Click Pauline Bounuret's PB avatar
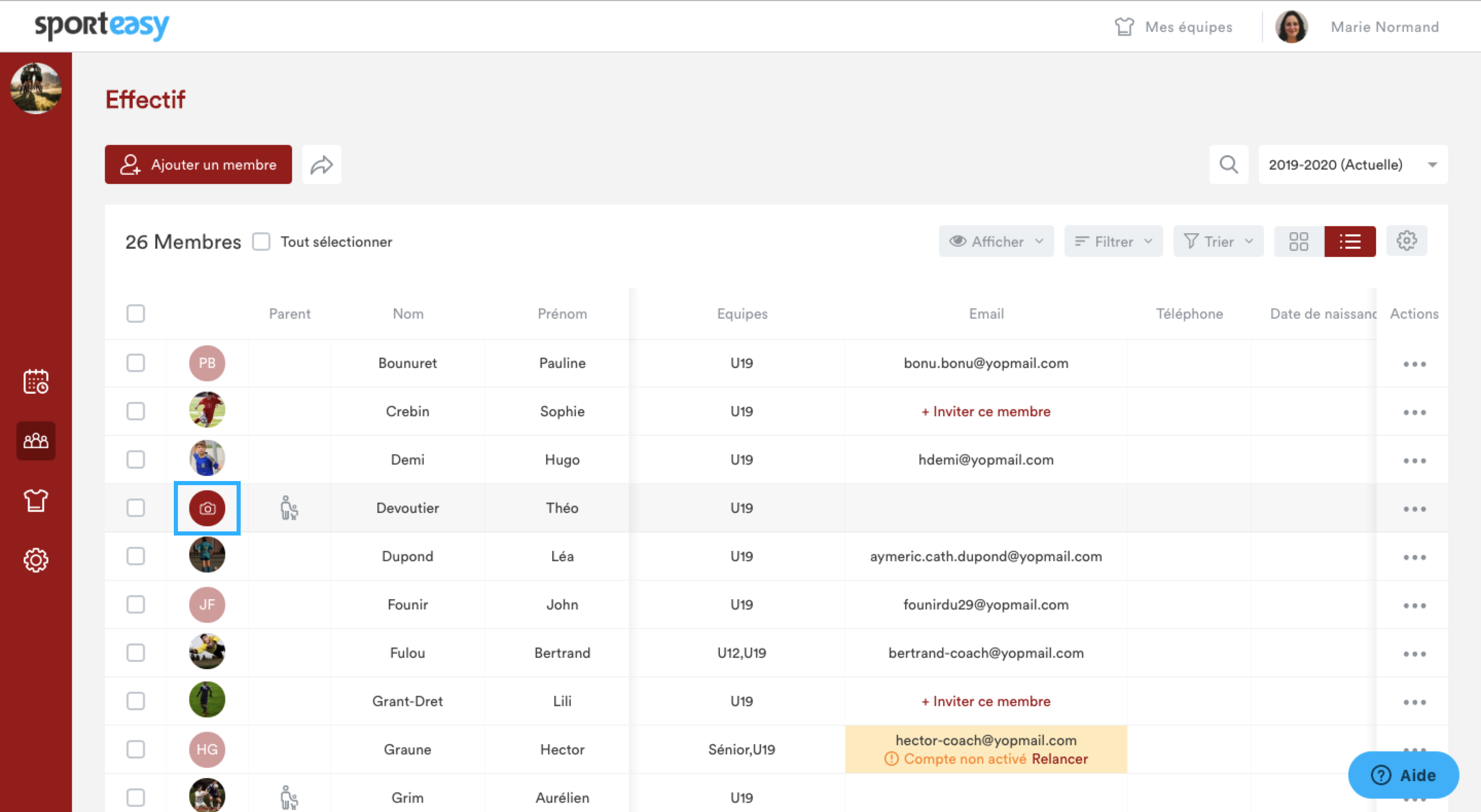This screenshot has width=1481, height=812. coord(207,363)
